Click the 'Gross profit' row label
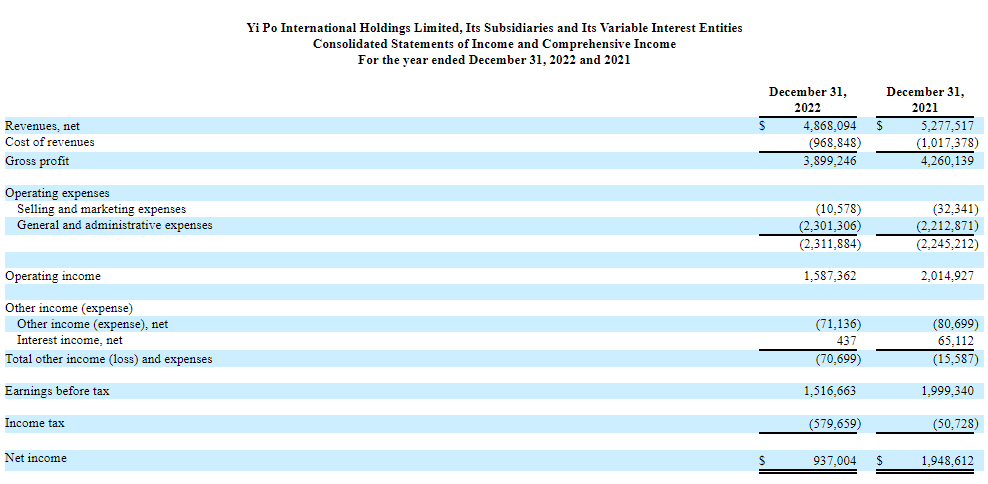The width and height of the screenshot is (988, 484). pos(37,161)
